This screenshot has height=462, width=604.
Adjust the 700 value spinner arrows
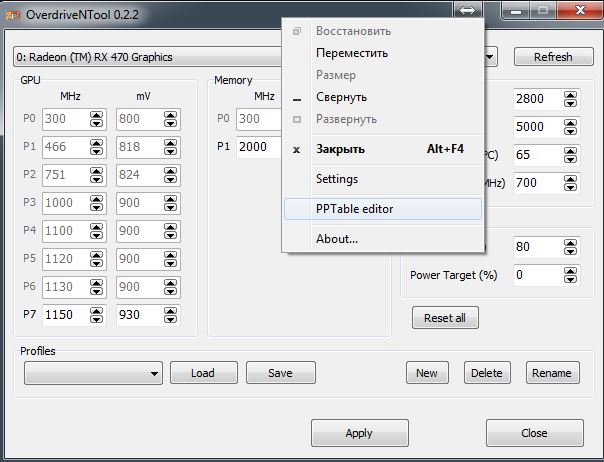coord(570,183)
